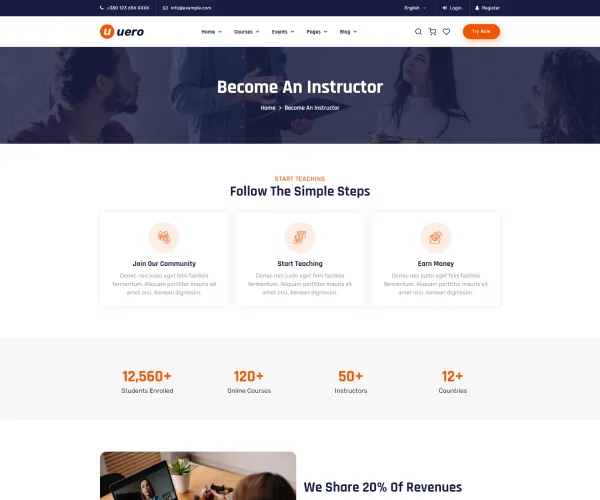Screen dimensions: 600x500
Task: Click the Login link
Action: point(452,8)
